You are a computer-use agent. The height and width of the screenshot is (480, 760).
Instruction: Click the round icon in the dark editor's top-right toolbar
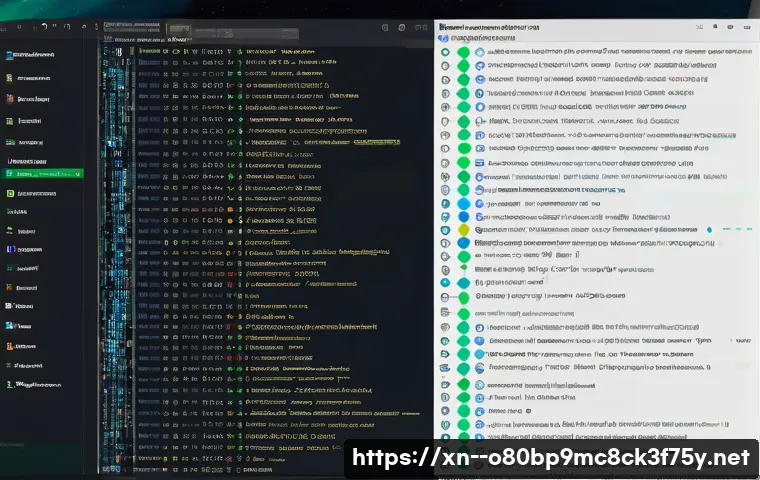(402, 28)
